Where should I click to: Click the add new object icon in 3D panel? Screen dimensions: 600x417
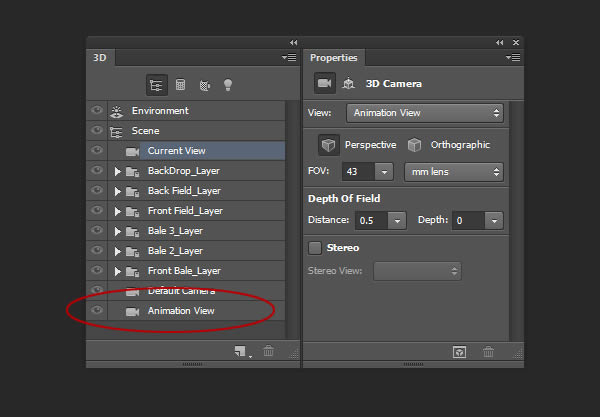coord(240,351)
